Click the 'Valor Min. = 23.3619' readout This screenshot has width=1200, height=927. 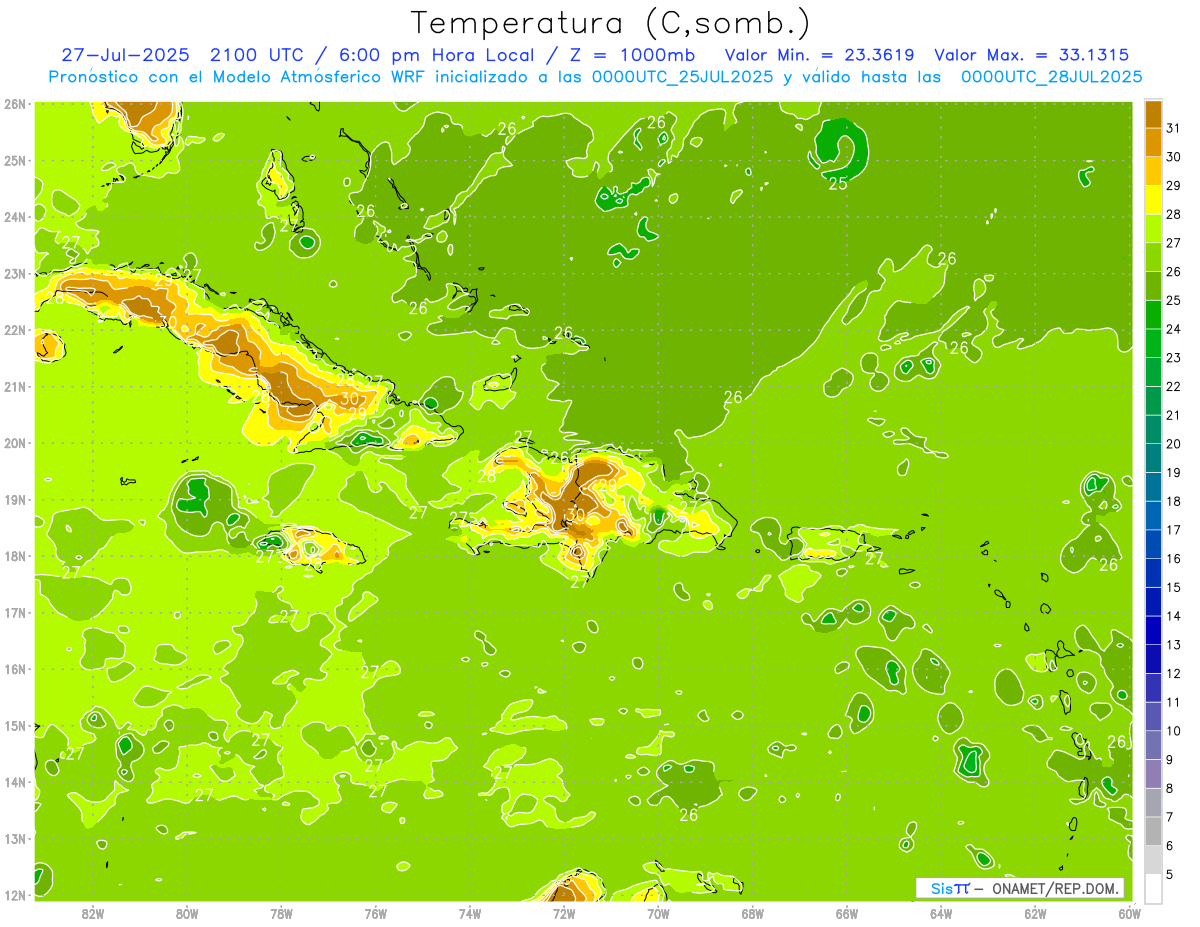coord(819,55)
